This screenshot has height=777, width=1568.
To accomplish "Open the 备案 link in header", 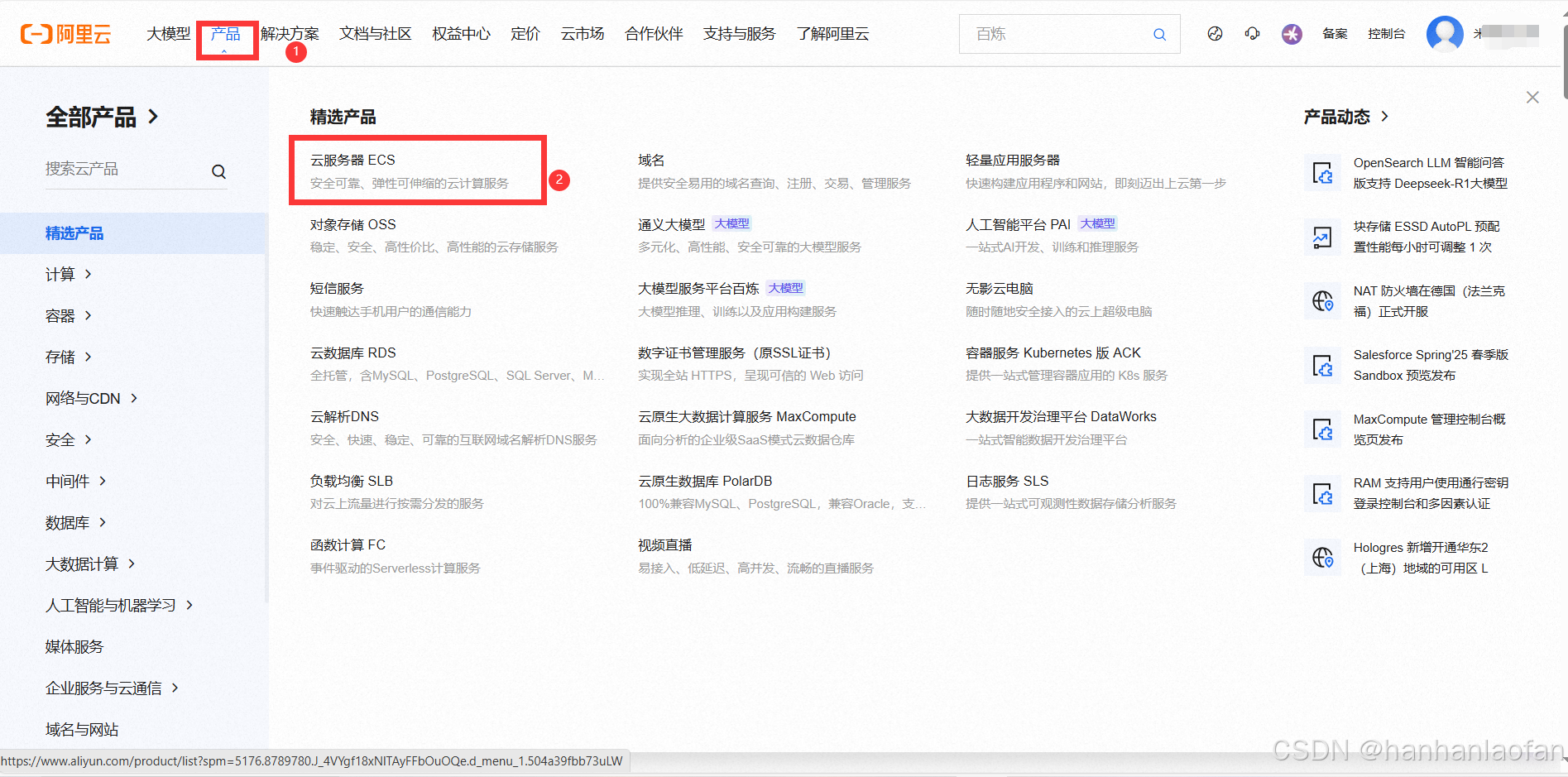I will (x=1335, y=34).
